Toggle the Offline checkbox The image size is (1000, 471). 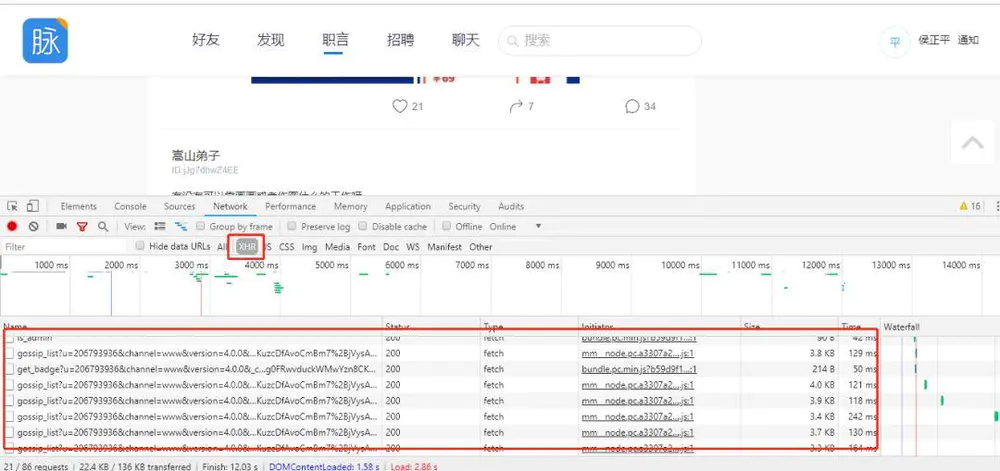click(446, 226)
